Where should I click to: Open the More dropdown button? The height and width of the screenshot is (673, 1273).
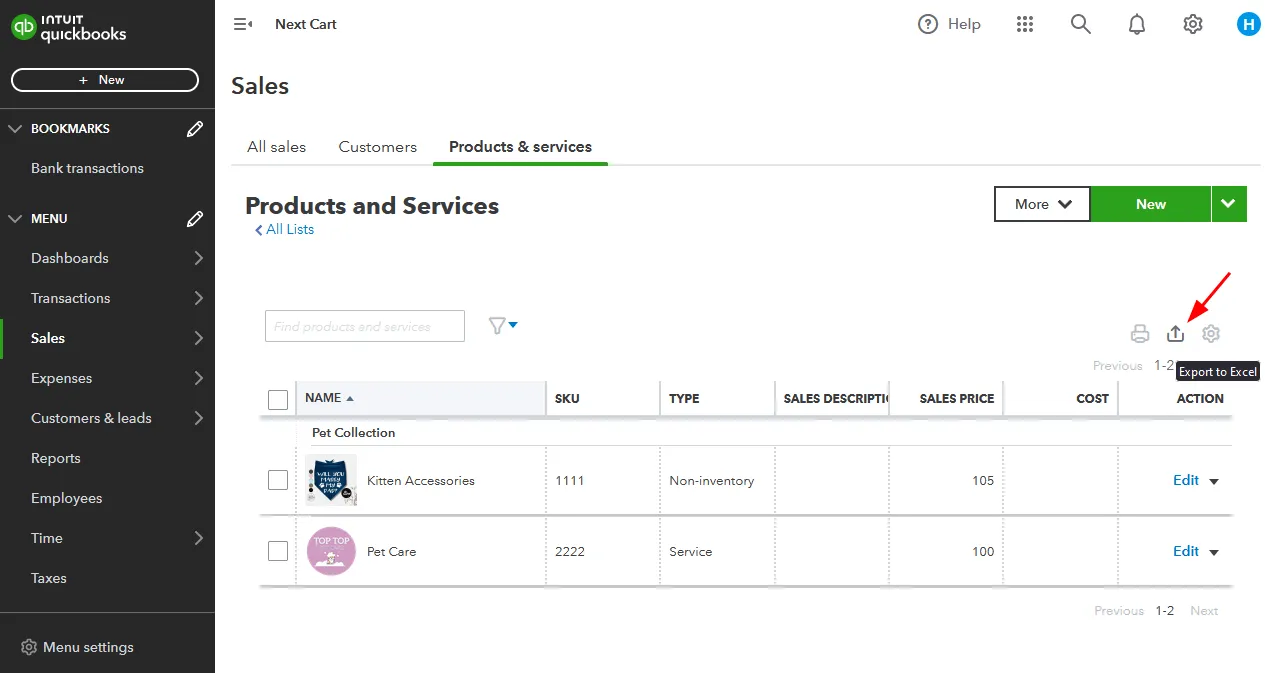[1042, 204]
